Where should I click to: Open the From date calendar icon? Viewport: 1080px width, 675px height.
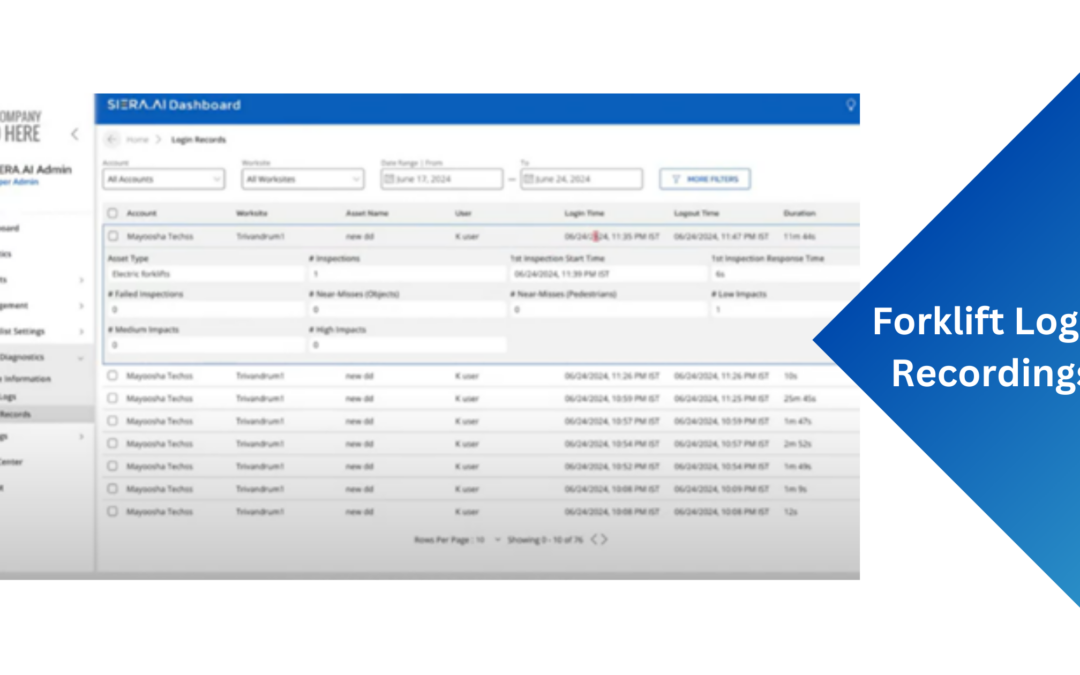[389, 179]
